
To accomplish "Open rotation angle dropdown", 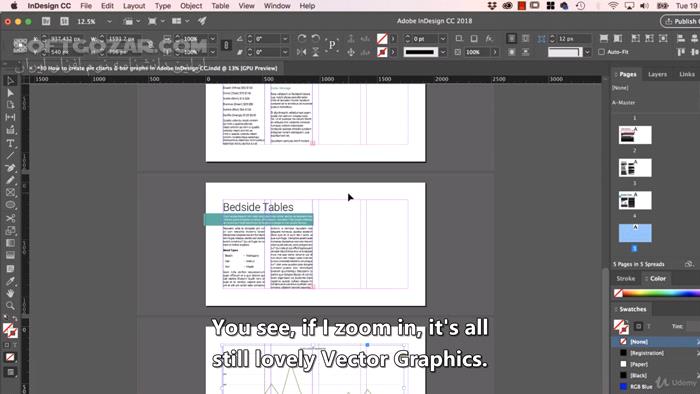I will pos(285,39).
